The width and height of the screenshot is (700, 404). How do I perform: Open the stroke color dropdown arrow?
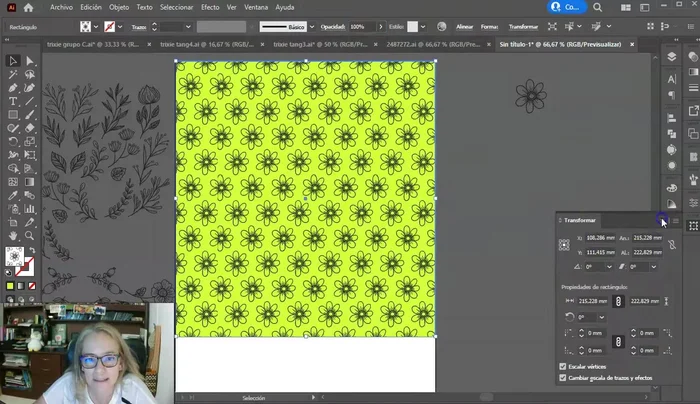[x=120, y=27]
